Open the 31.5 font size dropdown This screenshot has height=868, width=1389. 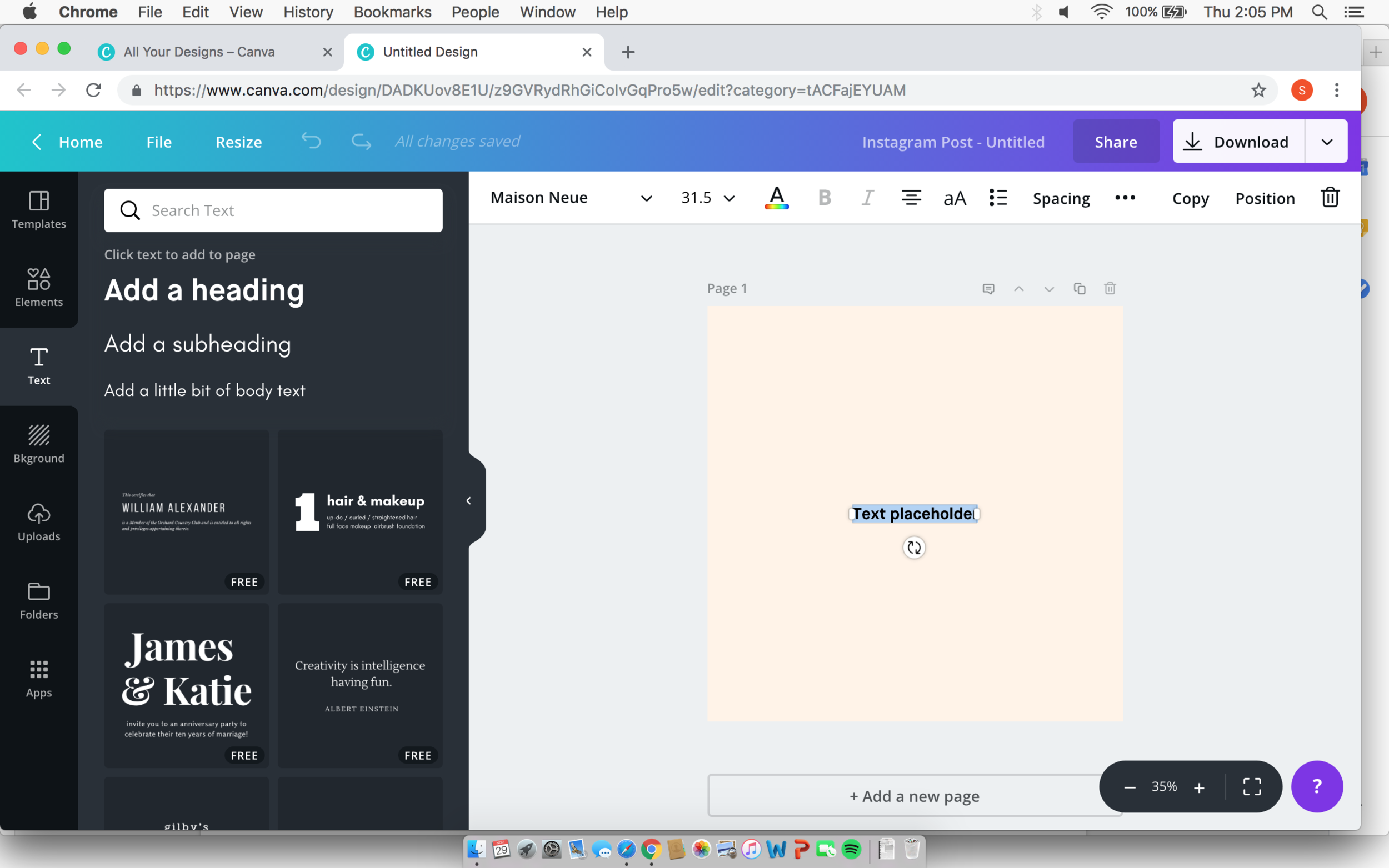pyautogui.click(x=708, y=198)
